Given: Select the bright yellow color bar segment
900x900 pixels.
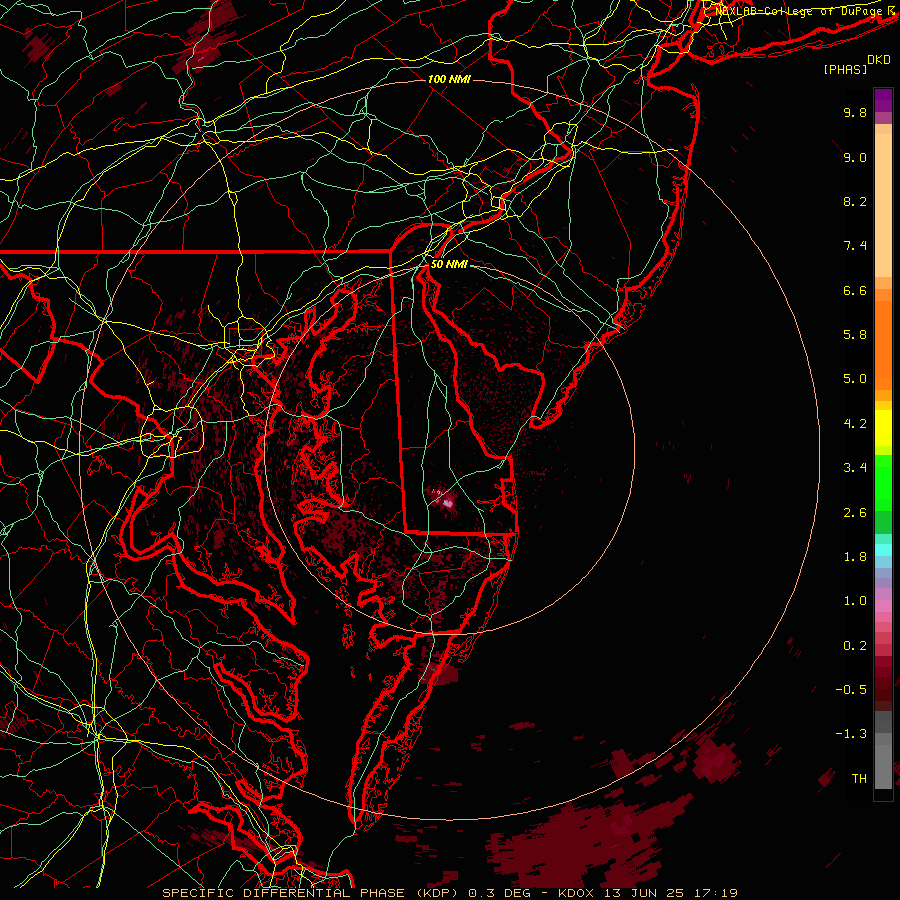Looking at the screenshot, I should click(x=883, y=428).
